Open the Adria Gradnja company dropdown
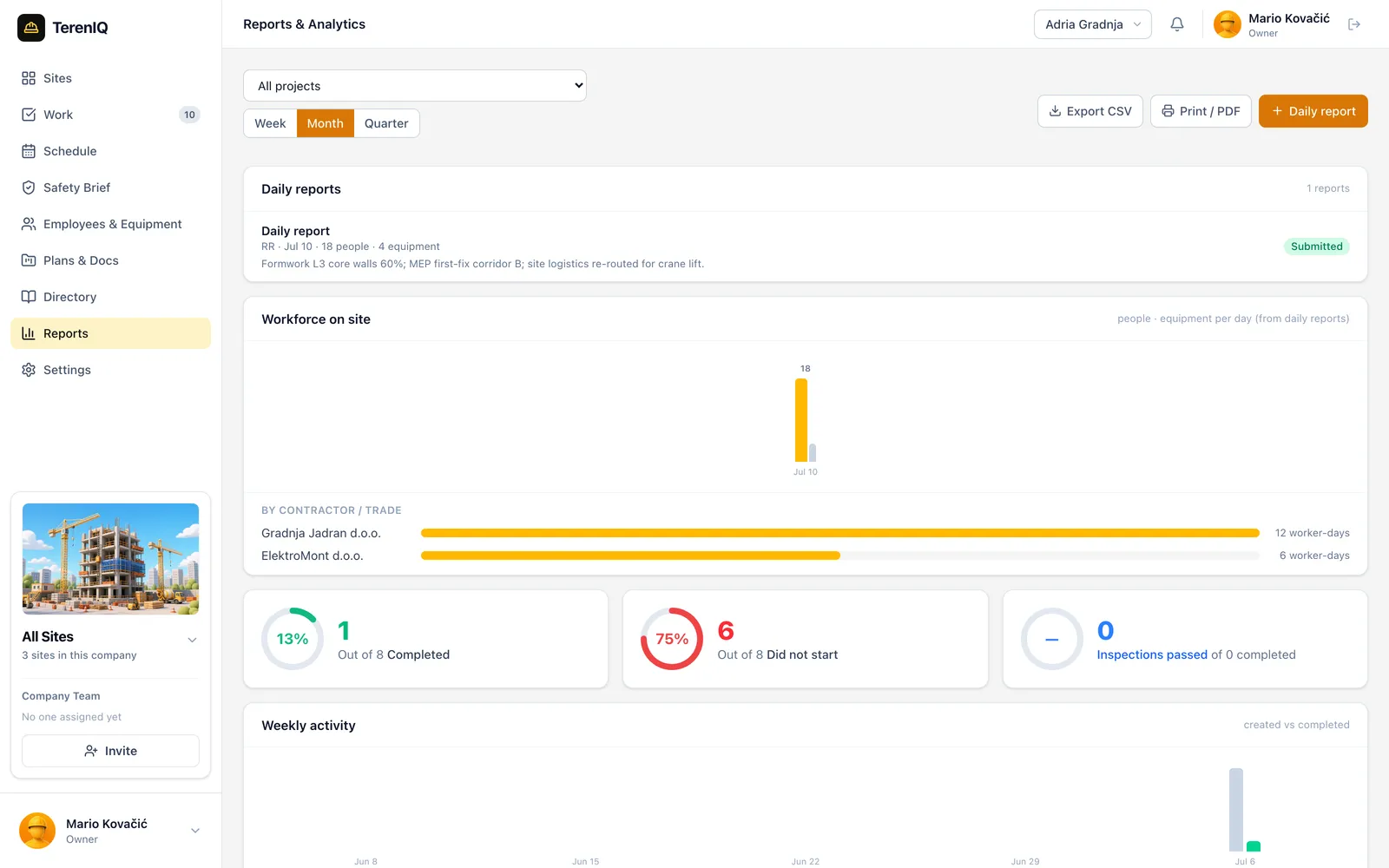The height and width of the screenshot is (868, 1389). tap(1093, 24)
